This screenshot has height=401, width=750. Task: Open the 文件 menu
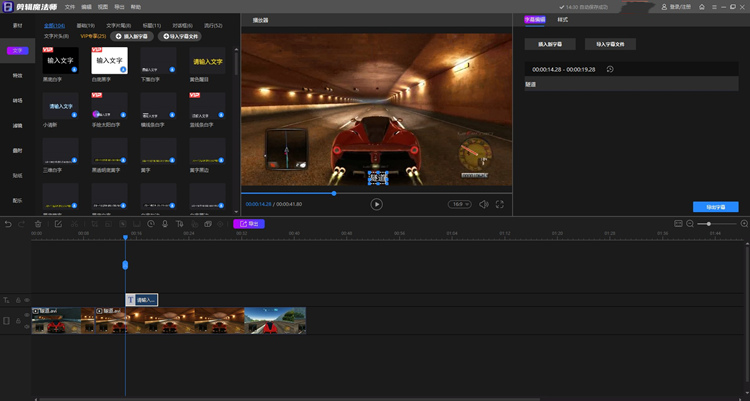click(x=70, y=7)
